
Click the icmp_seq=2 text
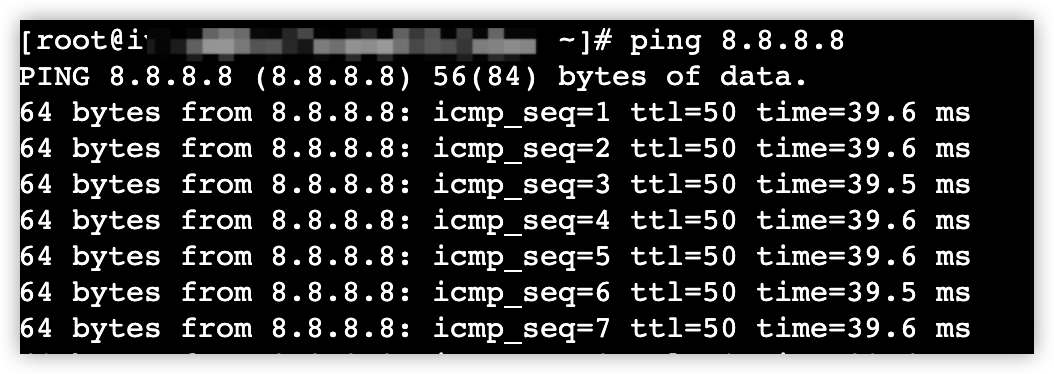click(x=521, y=149)
